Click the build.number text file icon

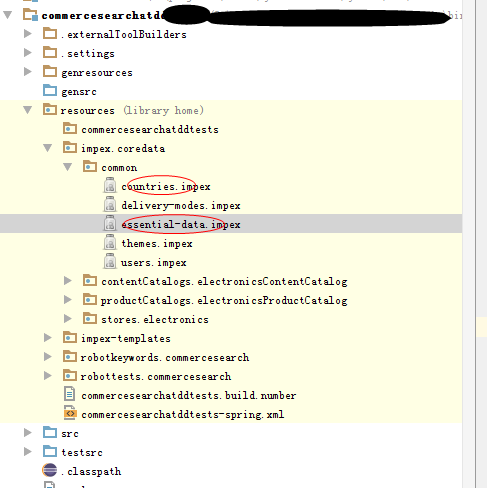(x=70, y=394)
